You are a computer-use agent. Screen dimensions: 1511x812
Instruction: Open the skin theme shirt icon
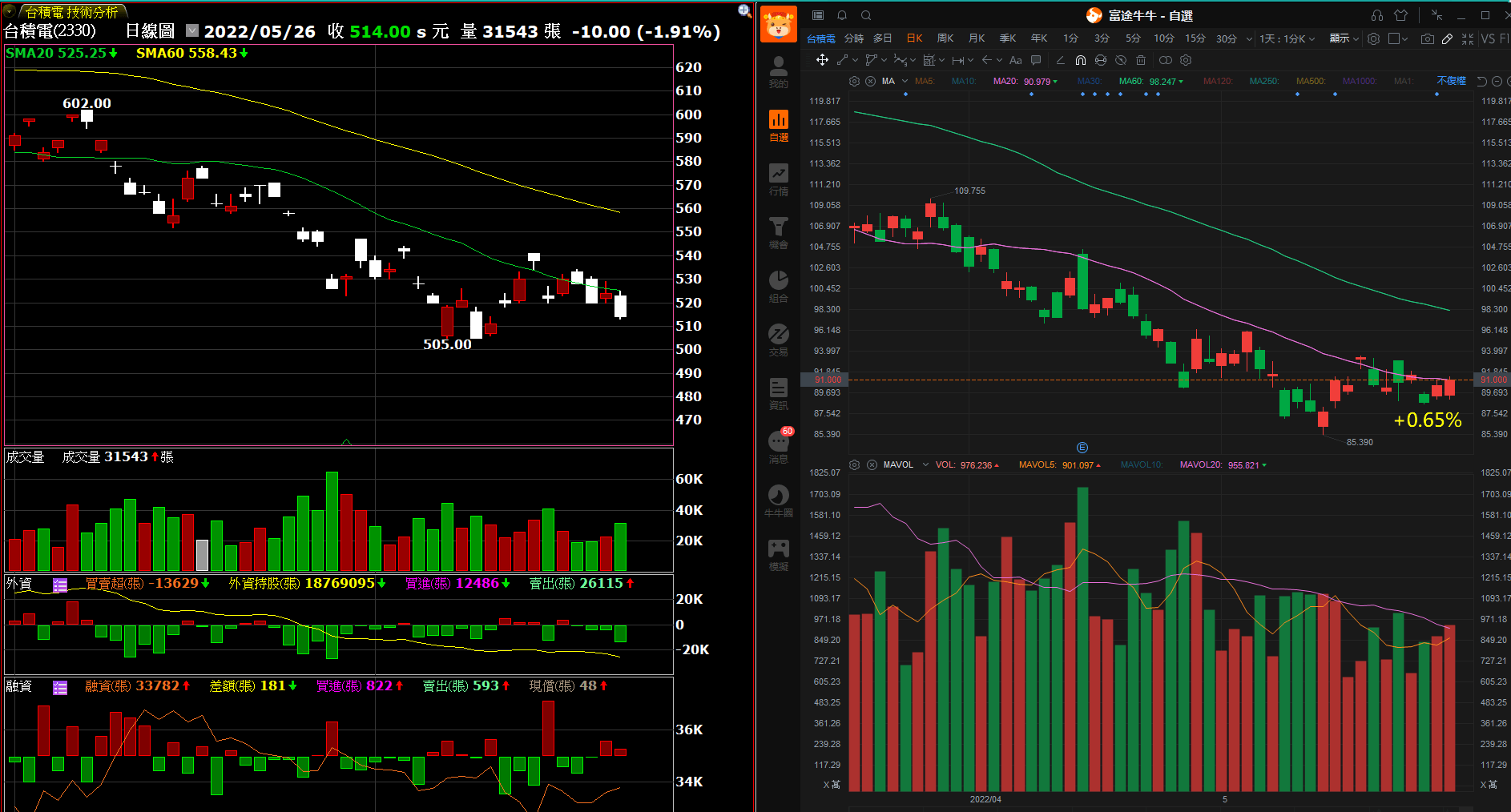[x=1400, y=15]
